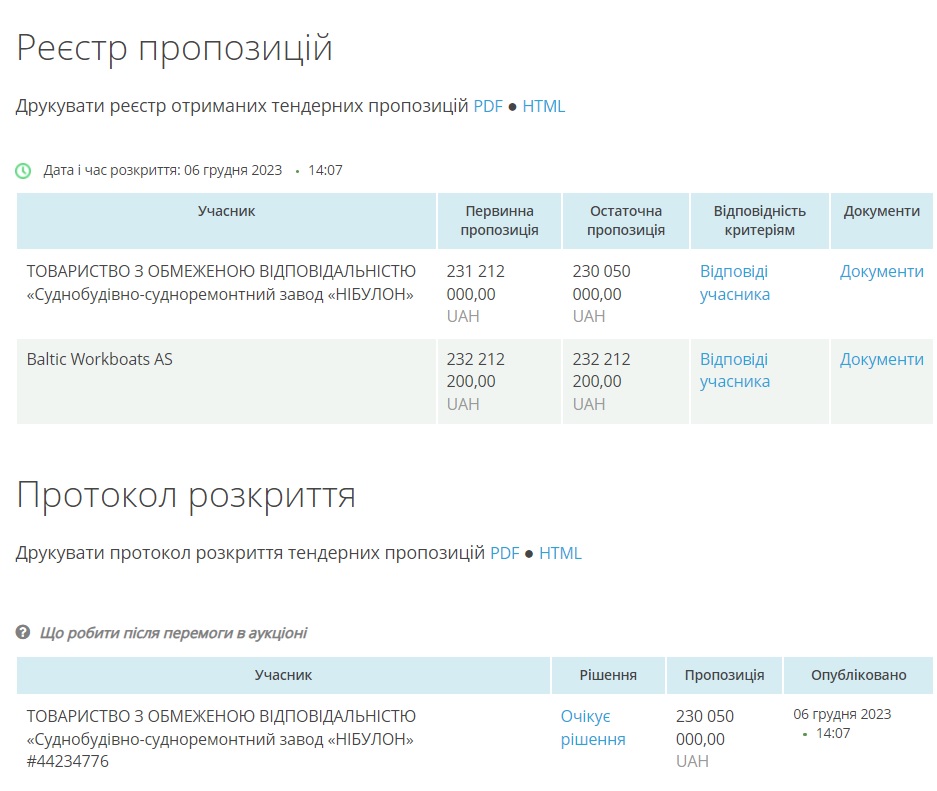Select published date '06 грудня 2023' in protocol
This screenshot has width=937, height=791.
842,715
